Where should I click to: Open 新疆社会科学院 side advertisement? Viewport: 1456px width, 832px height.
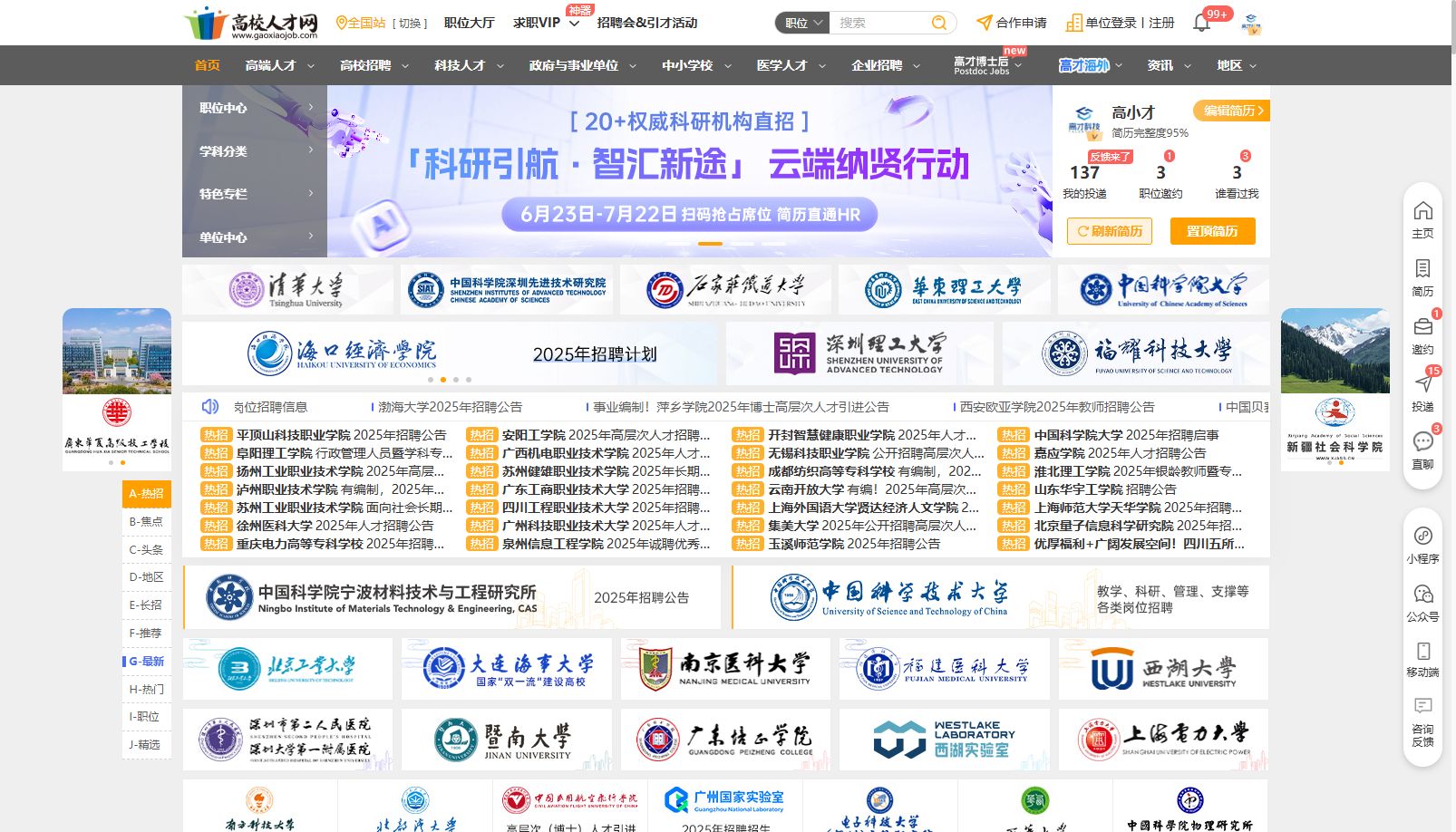point(1335,390)
